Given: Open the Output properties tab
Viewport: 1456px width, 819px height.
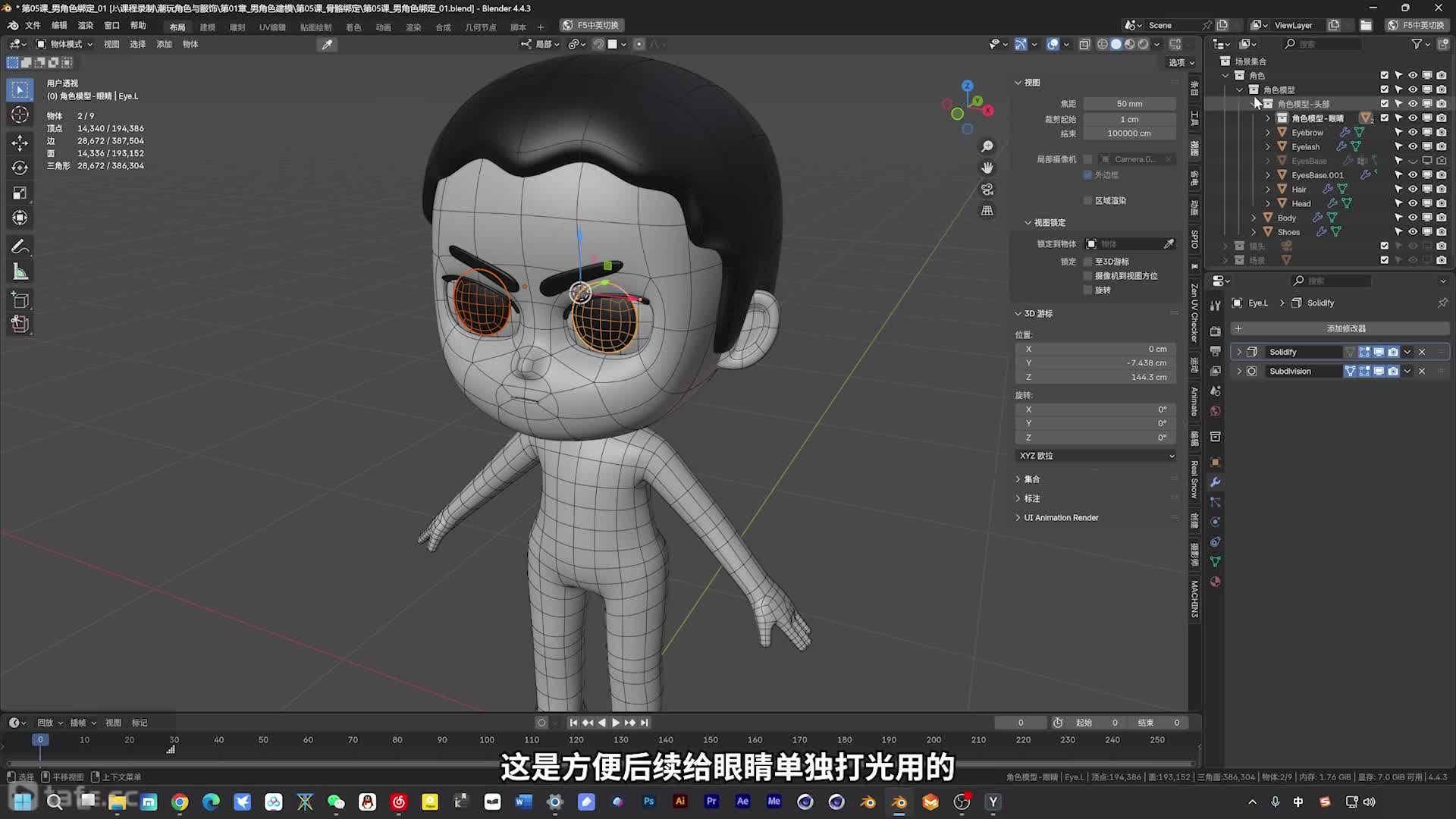Looking at the screenshot, I should pyautogui.click(x=1215, y=351).
